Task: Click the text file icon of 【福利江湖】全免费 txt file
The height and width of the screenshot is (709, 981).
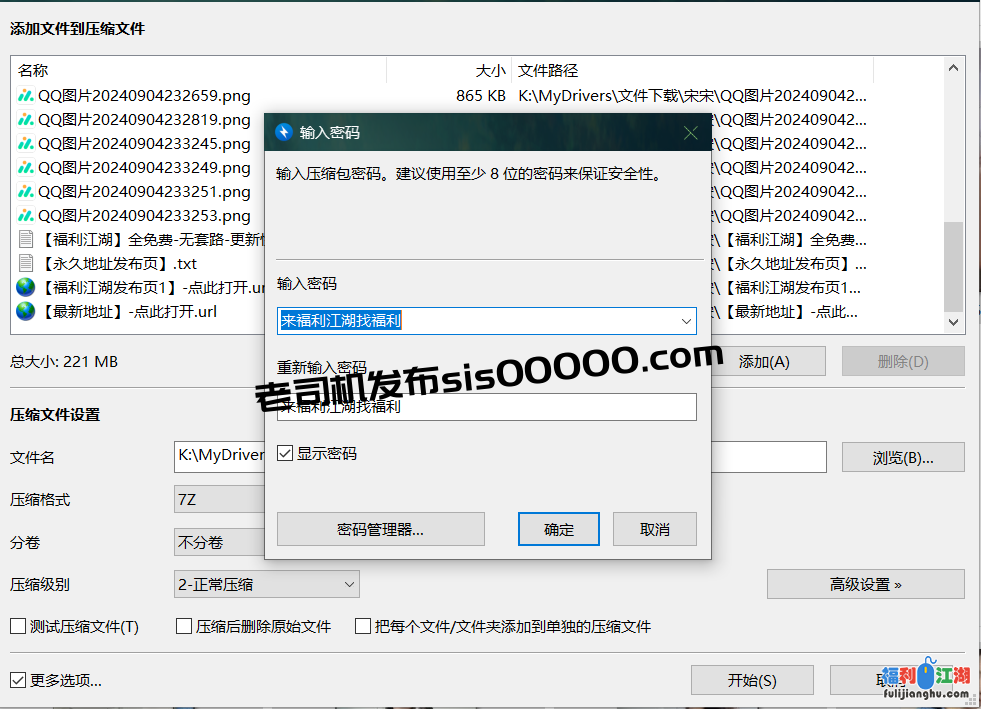Action: pos(23,239)
